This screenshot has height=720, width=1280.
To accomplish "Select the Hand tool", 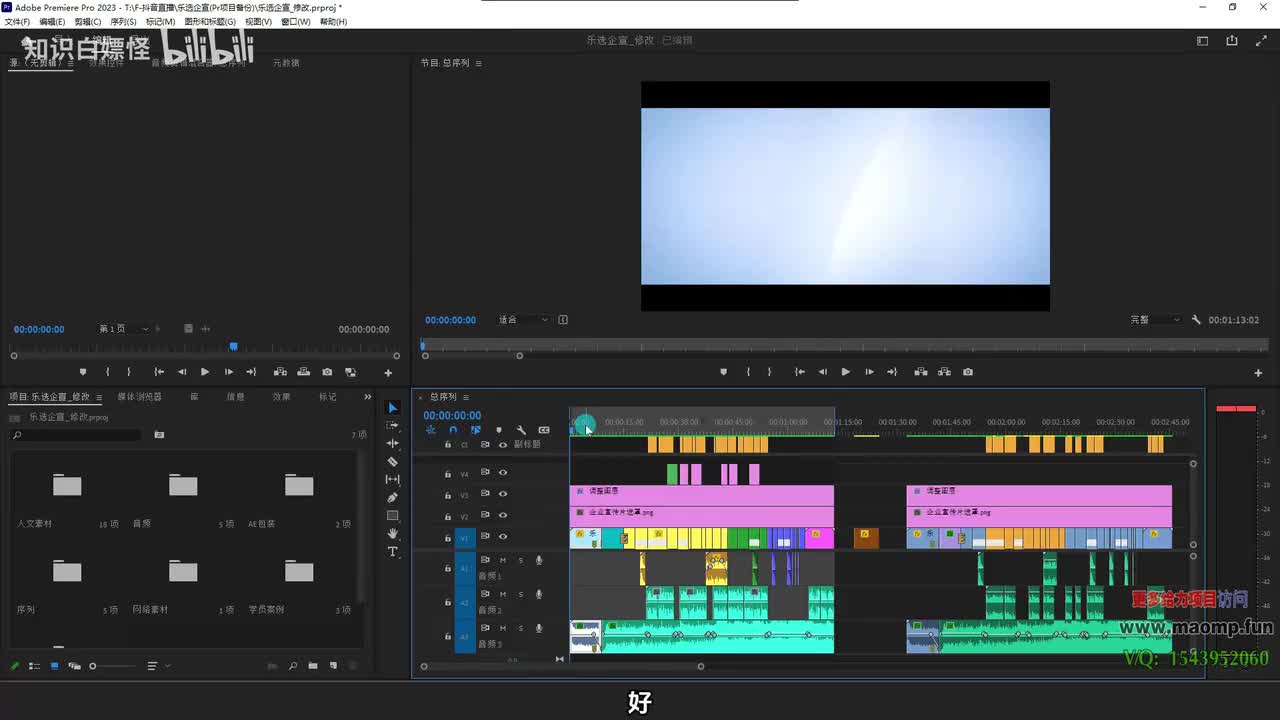I will pyautogui.click(x=392, y=534).
